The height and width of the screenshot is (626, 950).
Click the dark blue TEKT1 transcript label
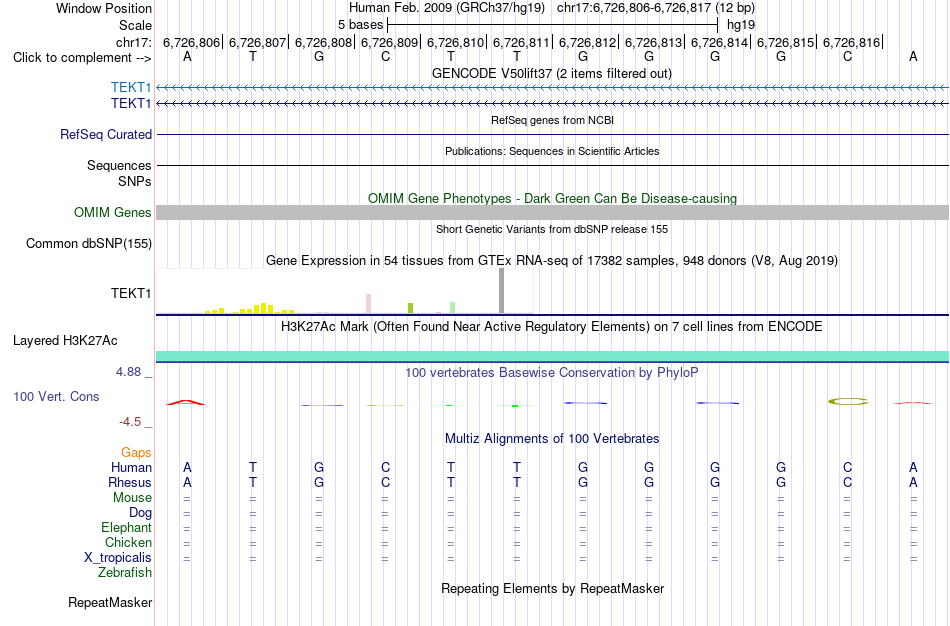tap(131, 103)
